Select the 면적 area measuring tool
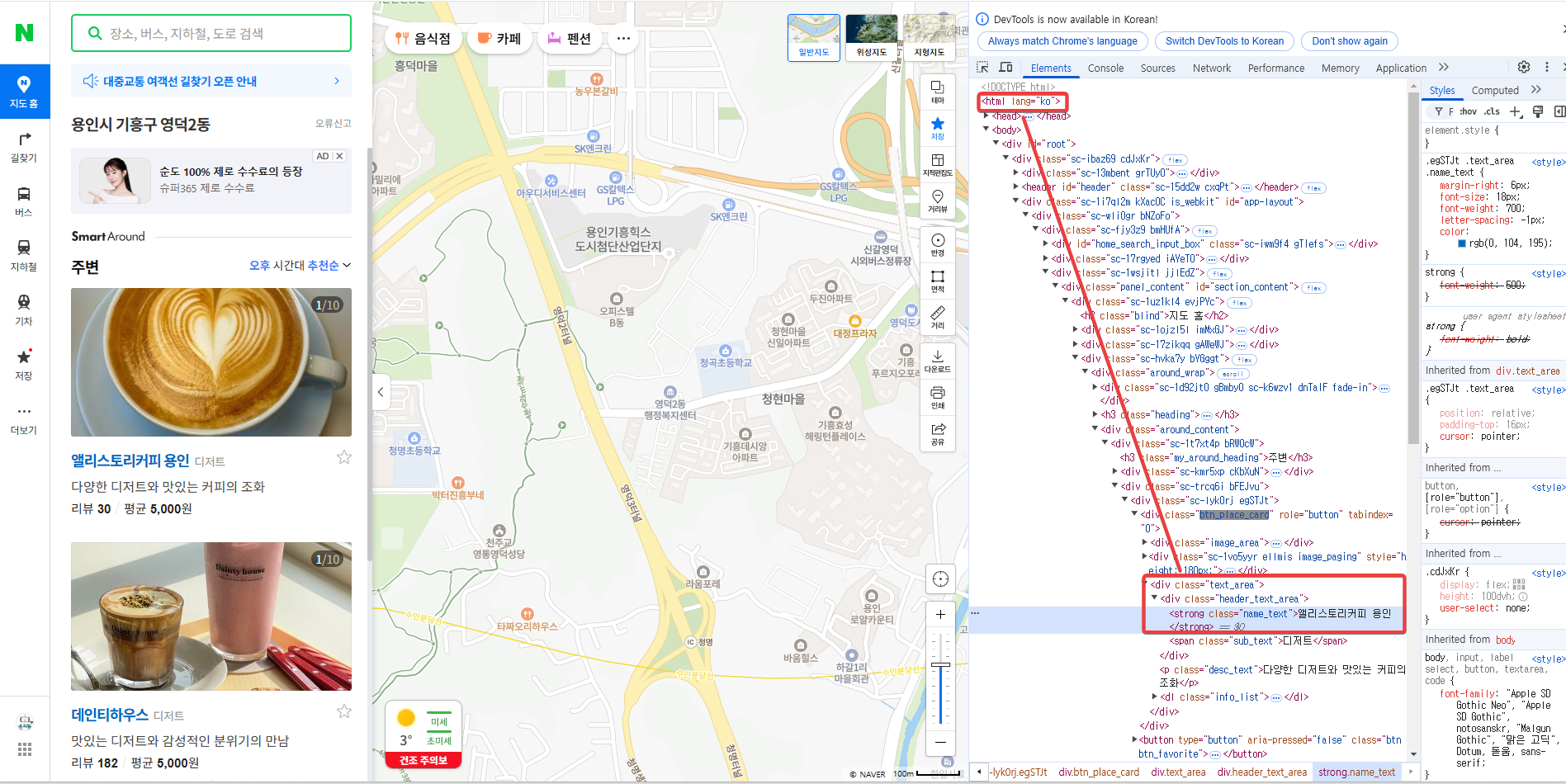The height and width of the screenshot is (784, 1566). pyautogui.click(x=938, y=281)
